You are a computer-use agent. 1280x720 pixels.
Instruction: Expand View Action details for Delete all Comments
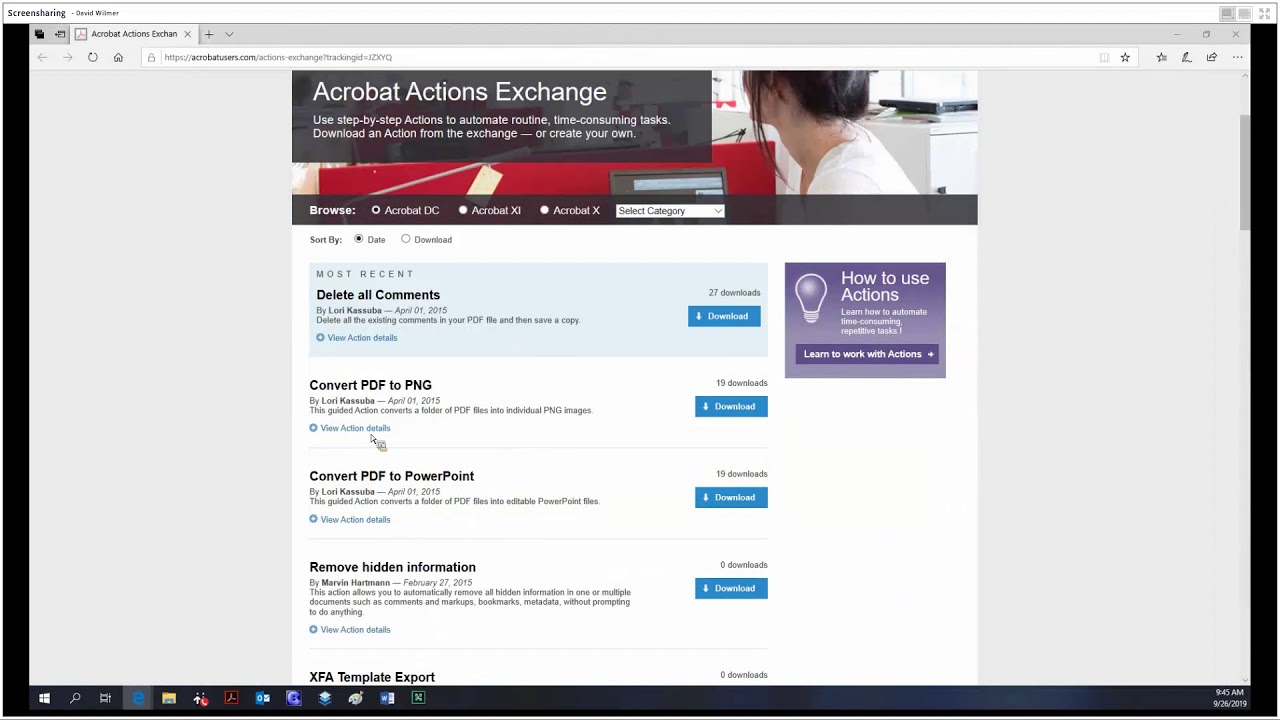click(357, 338)
